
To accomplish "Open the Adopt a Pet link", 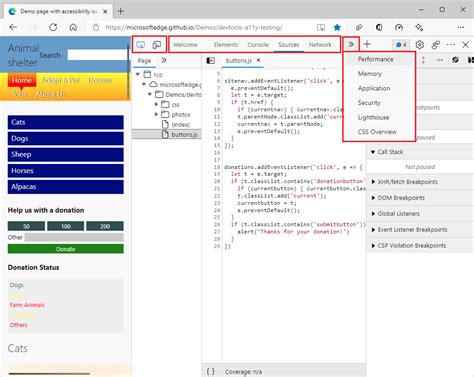I will click(x=61, y=80).
